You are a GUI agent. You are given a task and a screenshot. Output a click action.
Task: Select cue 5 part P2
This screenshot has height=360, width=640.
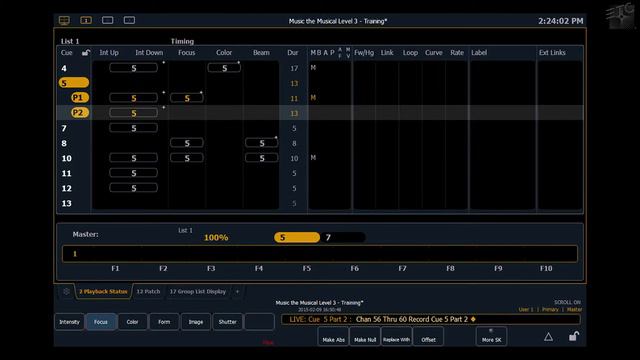pyautogui.click(x=80, y=113)
